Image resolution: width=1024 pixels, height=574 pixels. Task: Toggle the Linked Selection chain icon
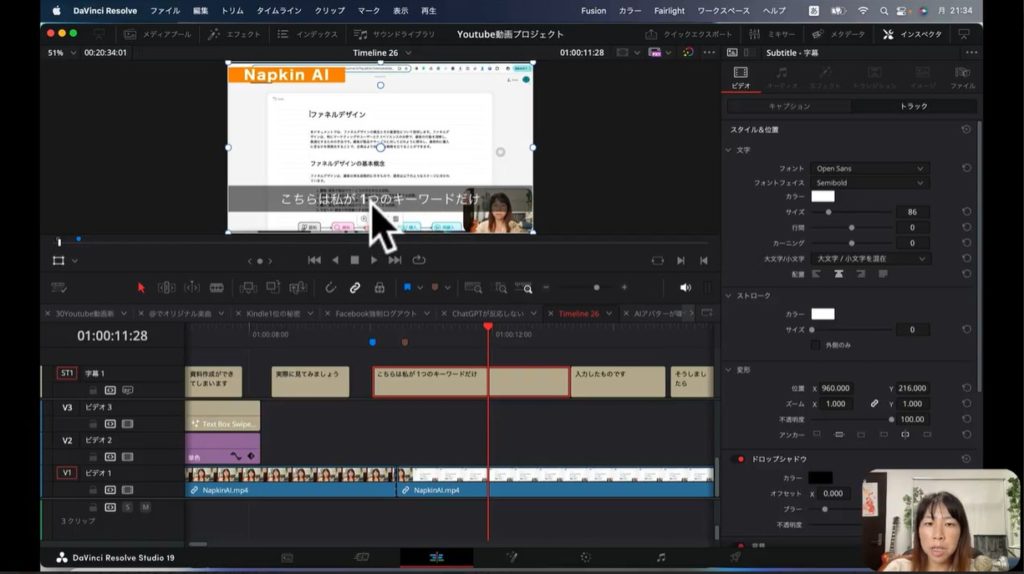point(354,288)
